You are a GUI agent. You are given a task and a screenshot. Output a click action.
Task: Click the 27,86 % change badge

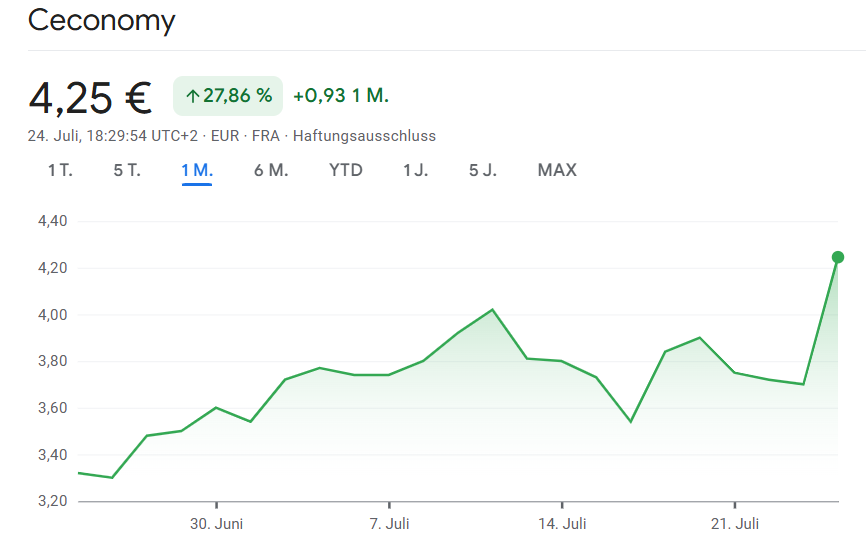pyautogui.click(x=228, y=96)
